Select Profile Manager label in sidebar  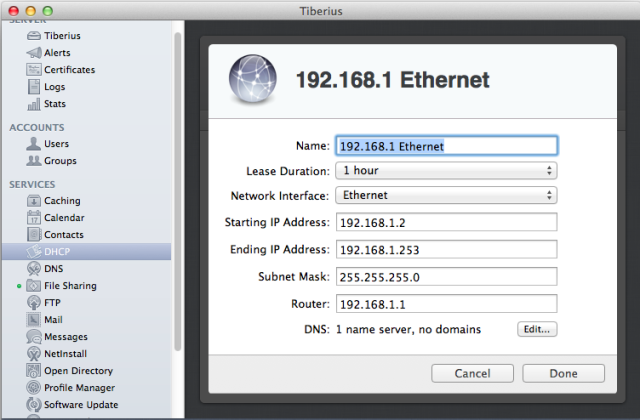[79, 388]
